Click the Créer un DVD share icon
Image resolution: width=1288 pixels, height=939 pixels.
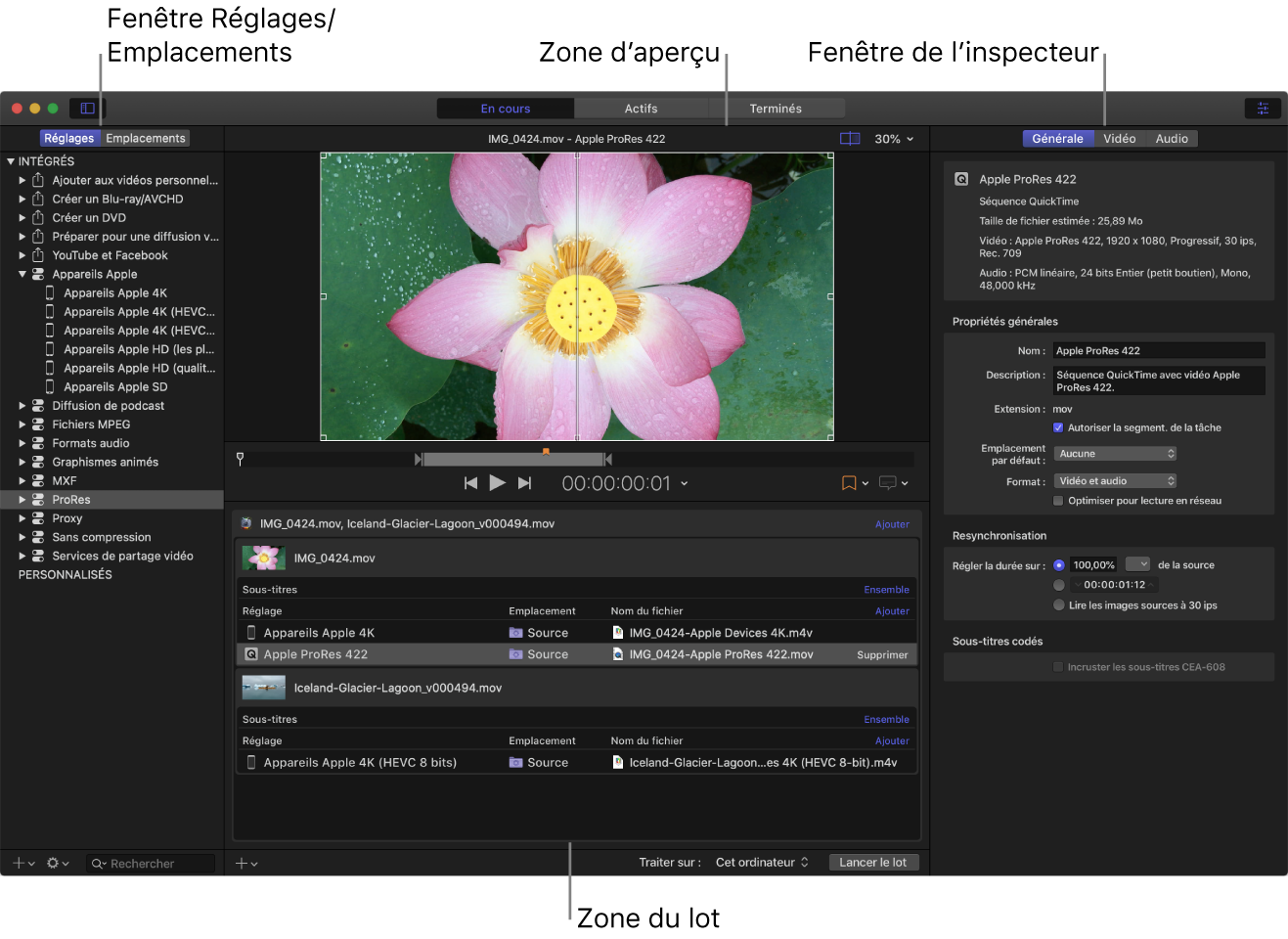pos(38,217)
